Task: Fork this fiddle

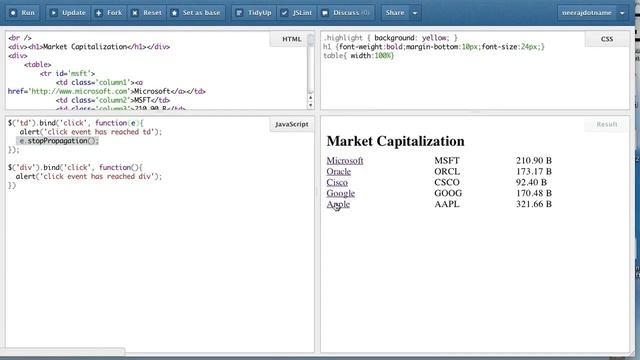Action: point(109,13)
